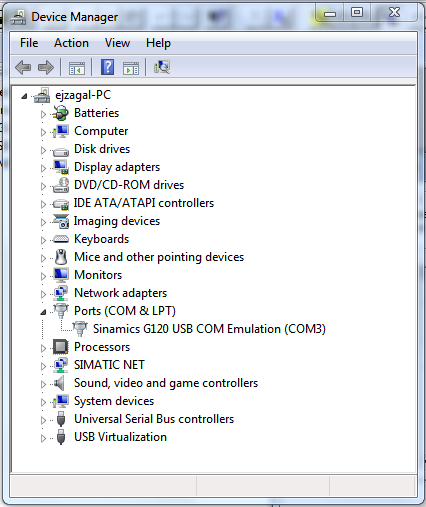Click the Keyboards category icon
Screen dimensions: 426x507
(x=61, y=239)
